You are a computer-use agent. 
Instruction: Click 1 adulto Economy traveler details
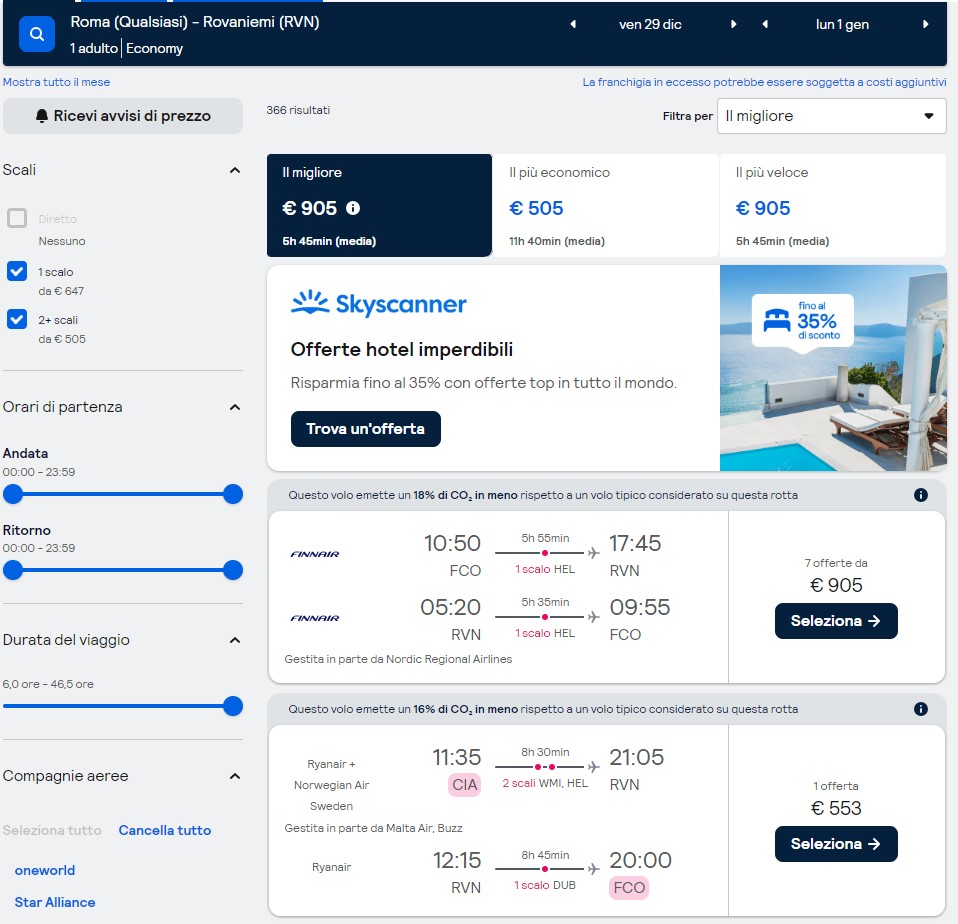pos(126,48)
